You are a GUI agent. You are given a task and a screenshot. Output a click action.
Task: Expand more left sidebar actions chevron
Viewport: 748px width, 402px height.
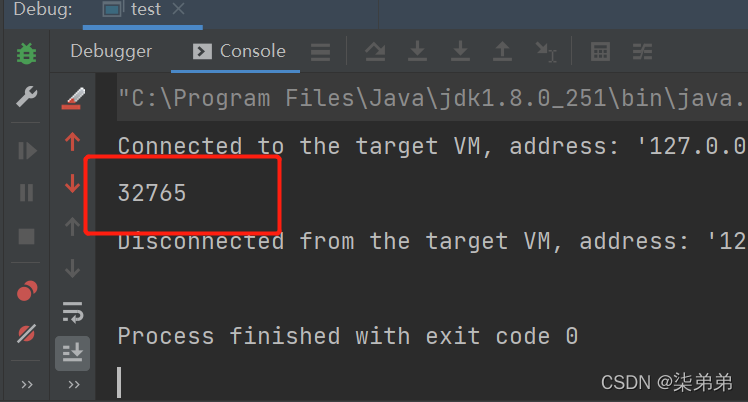(27, 384)
